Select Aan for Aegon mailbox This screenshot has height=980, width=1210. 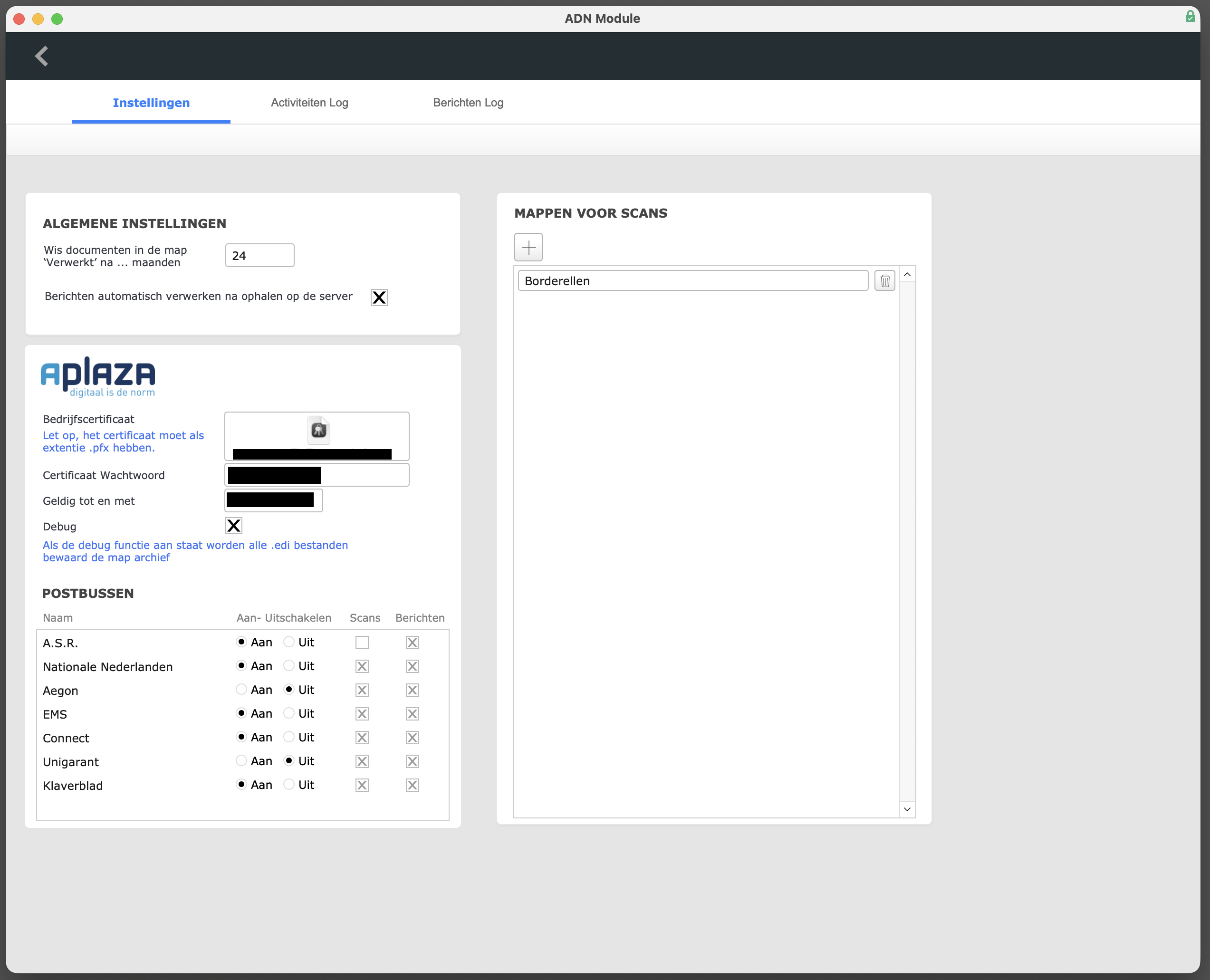pyautogui.click(x=241, y=689)
